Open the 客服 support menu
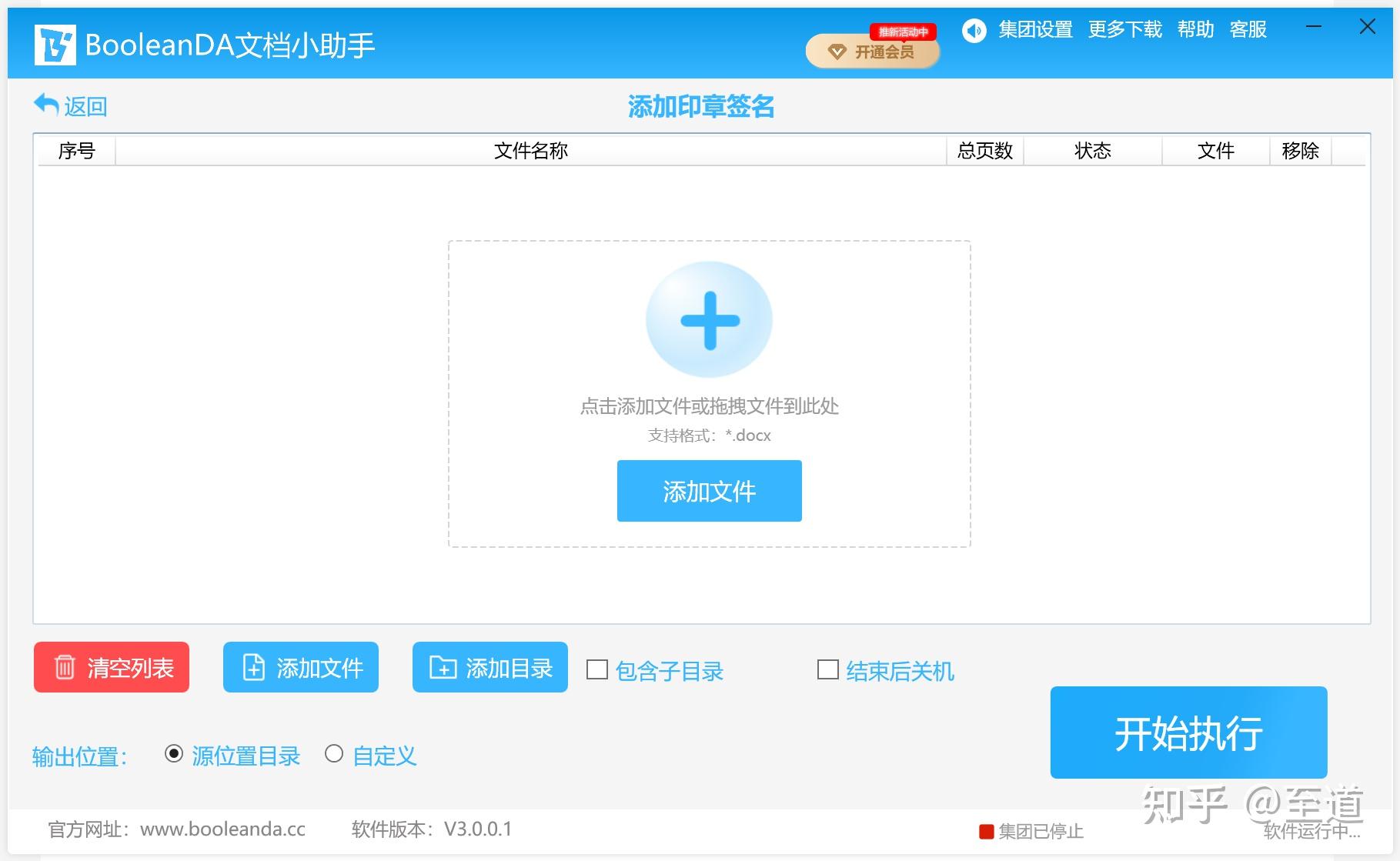Image resolution: width=1400 pixels, height=861 pixels. click(1248, 30)
